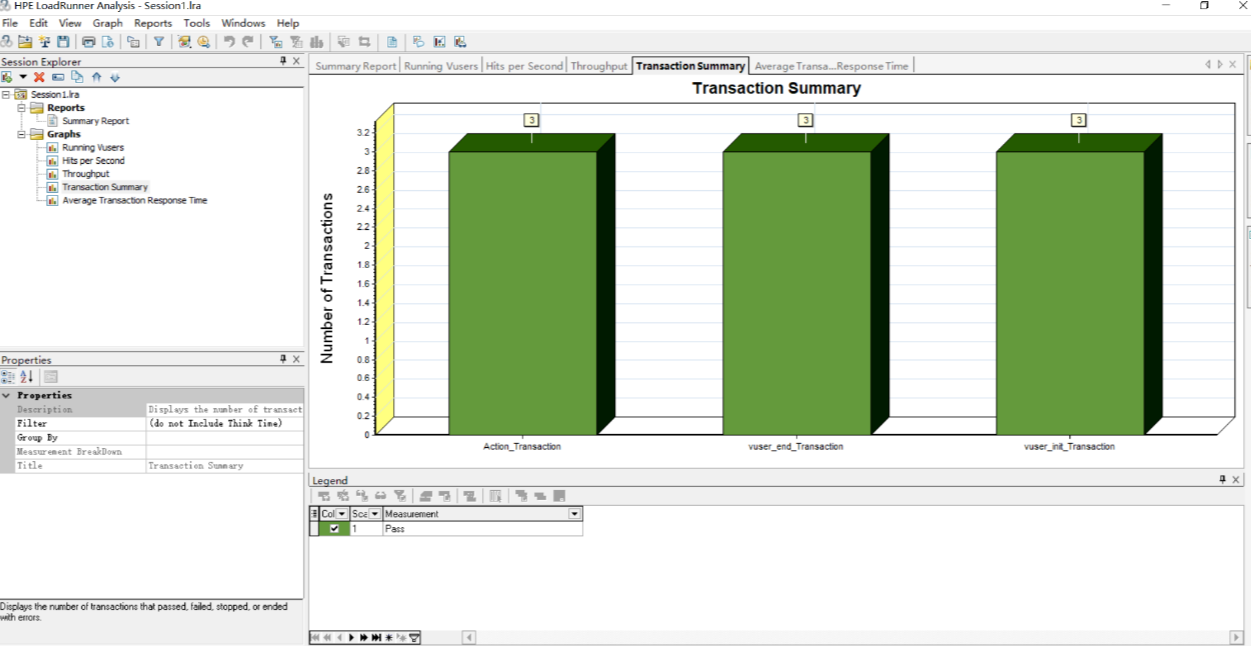
Task: Open the View menu
Action: 70,23
